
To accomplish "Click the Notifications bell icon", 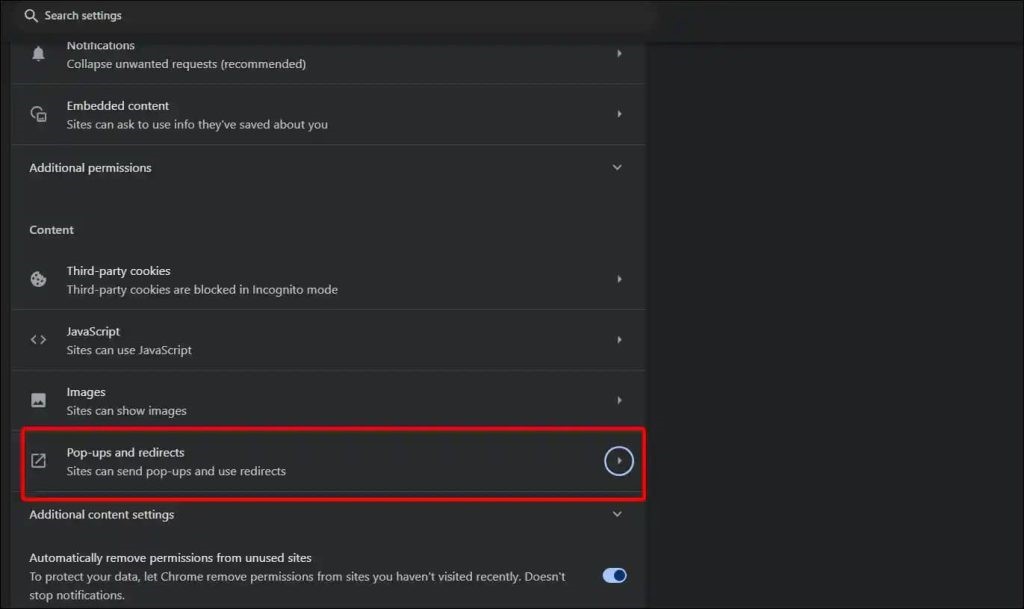I will [x=38, y=54].
